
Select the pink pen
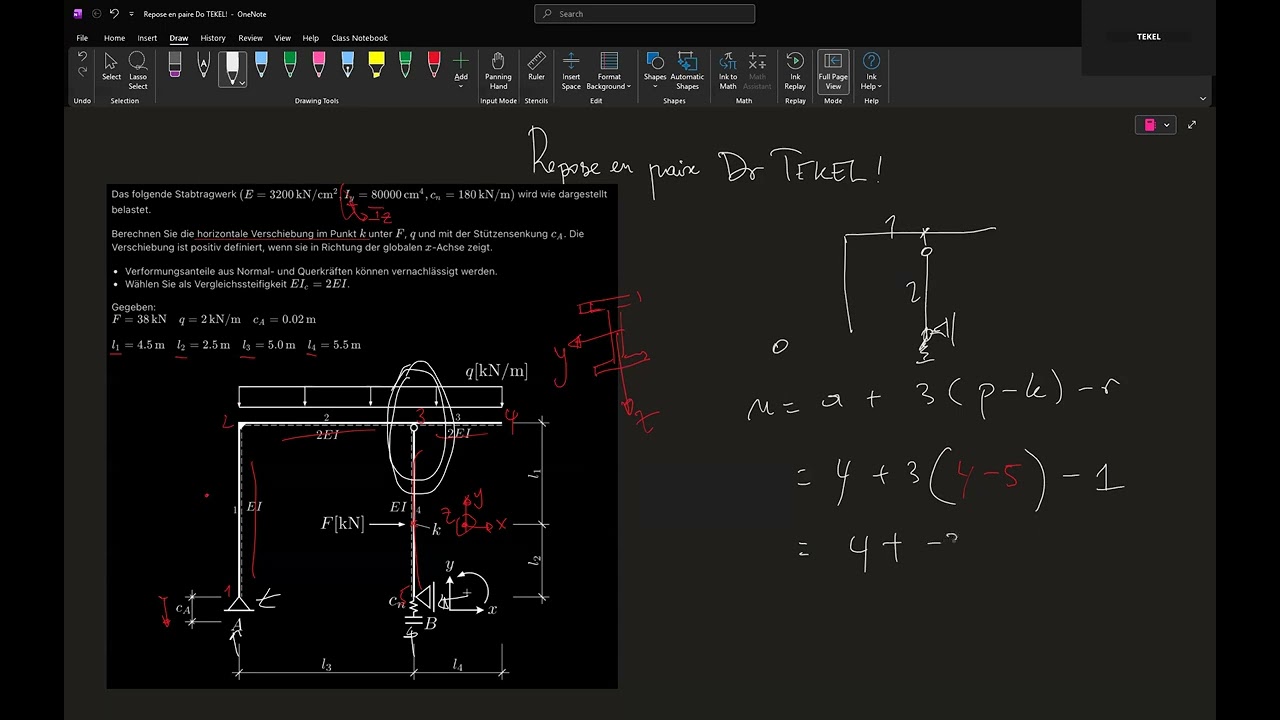tap(319, 66)
